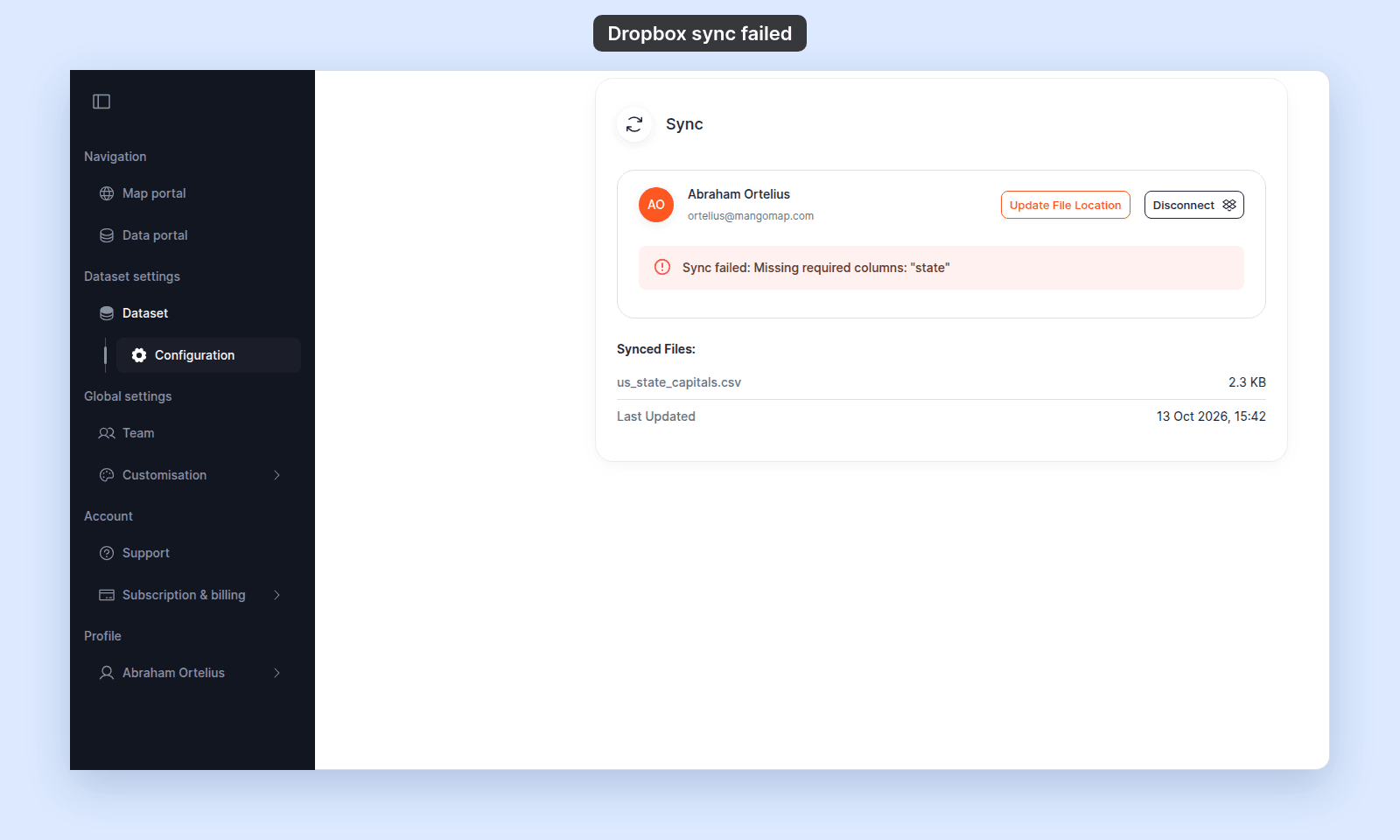Click the Synced Files: label

[656, 349]
